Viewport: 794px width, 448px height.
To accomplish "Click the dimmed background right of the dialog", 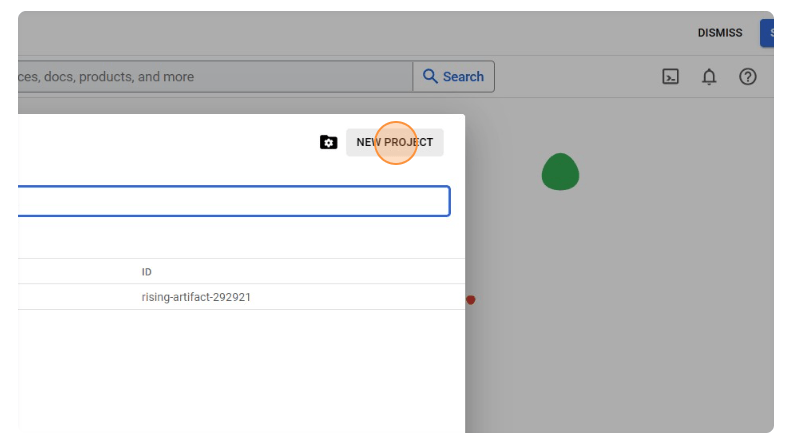I will (x=620, y=330).
